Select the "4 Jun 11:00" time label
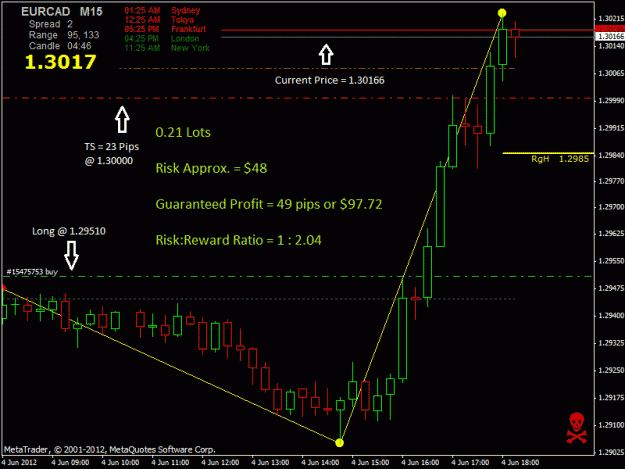Screen dimensions: 625x469 pyautogui.click(x=170, y=462)
